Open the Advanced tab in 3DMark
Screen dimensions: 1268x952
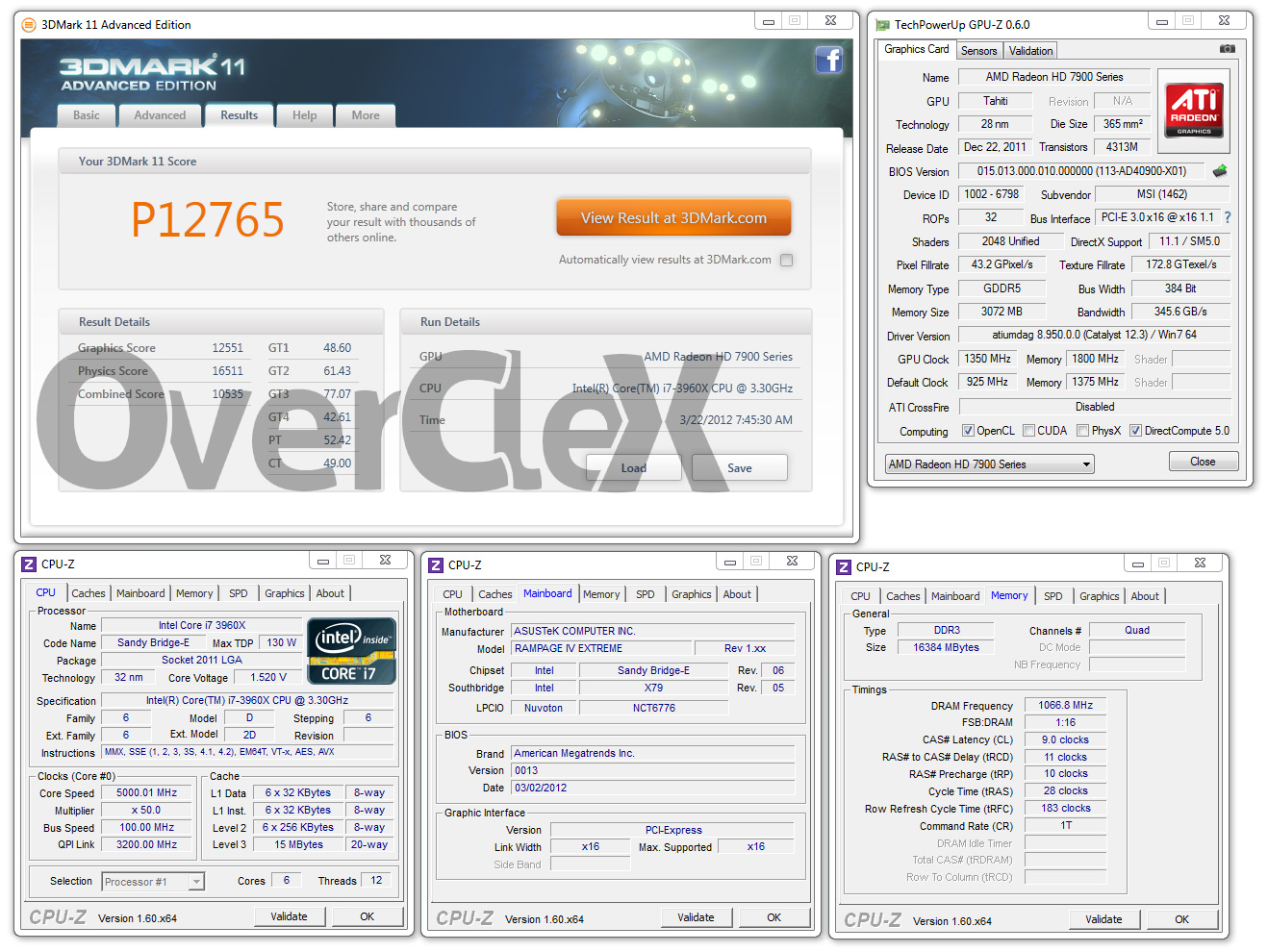(160, 115)
